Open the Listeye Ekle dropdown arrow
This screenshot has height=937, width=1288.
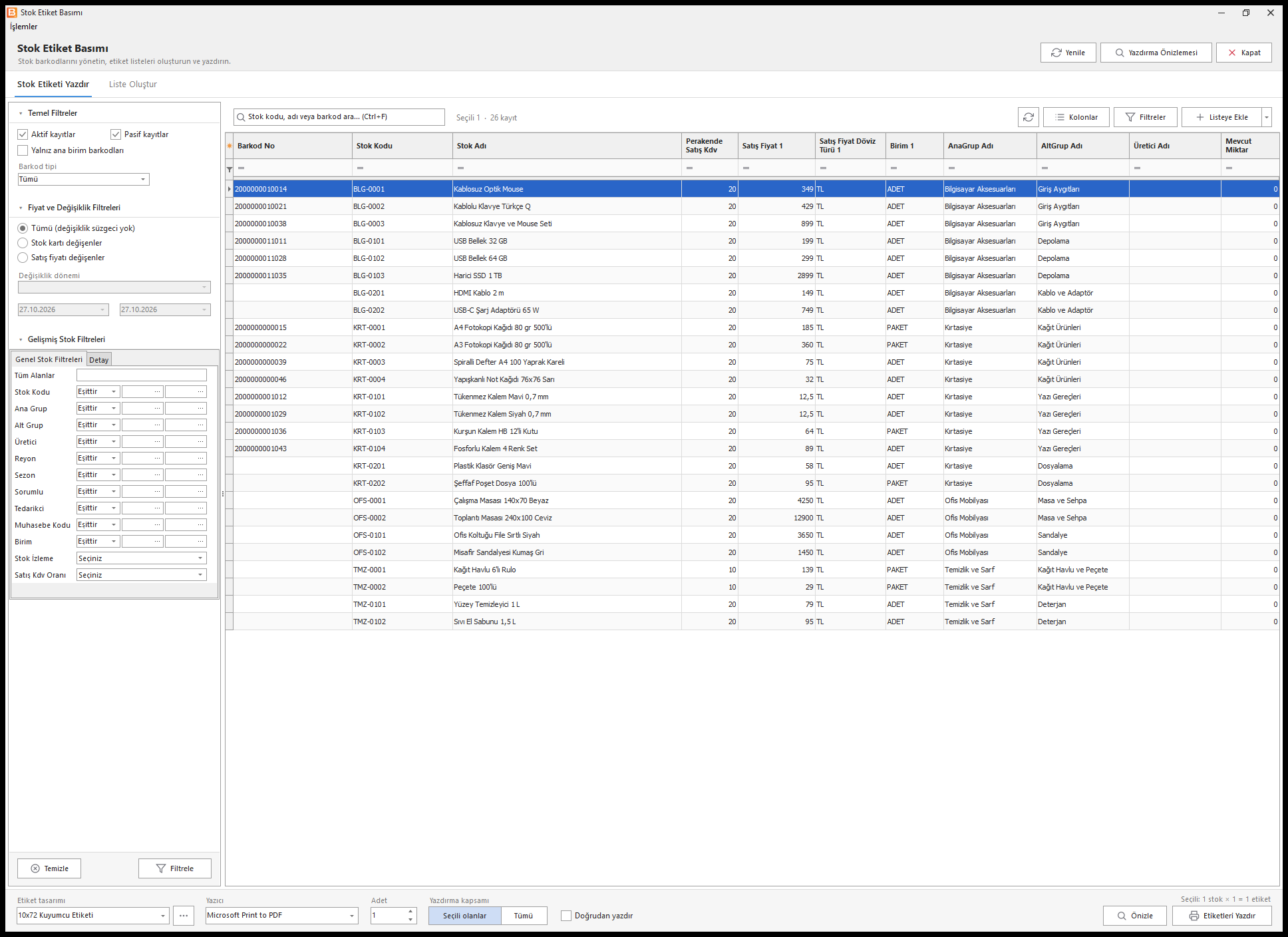pyautogui.click(x=1267, y=117)
